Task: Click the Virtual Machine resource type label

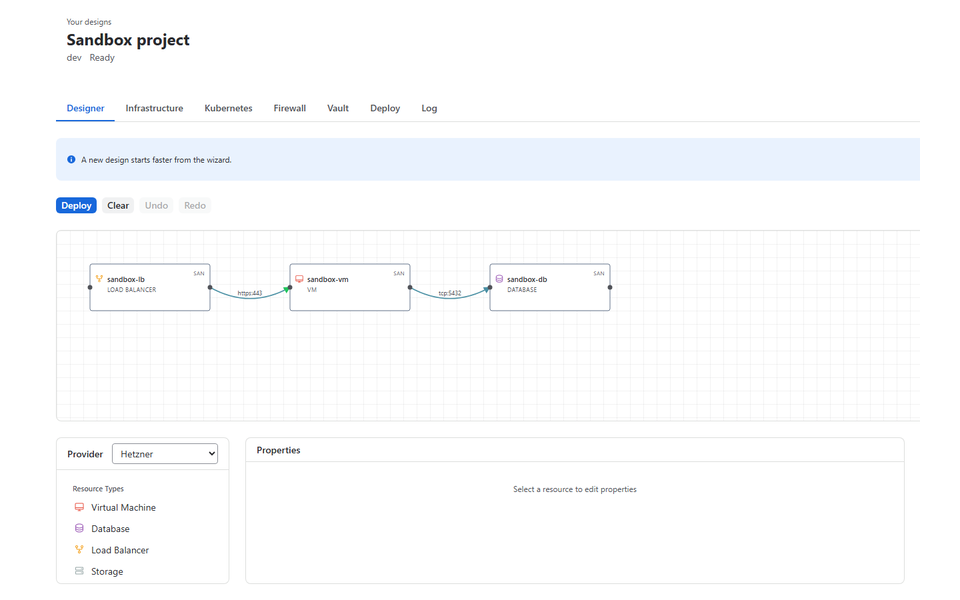Action: click(x=124, y=508)
